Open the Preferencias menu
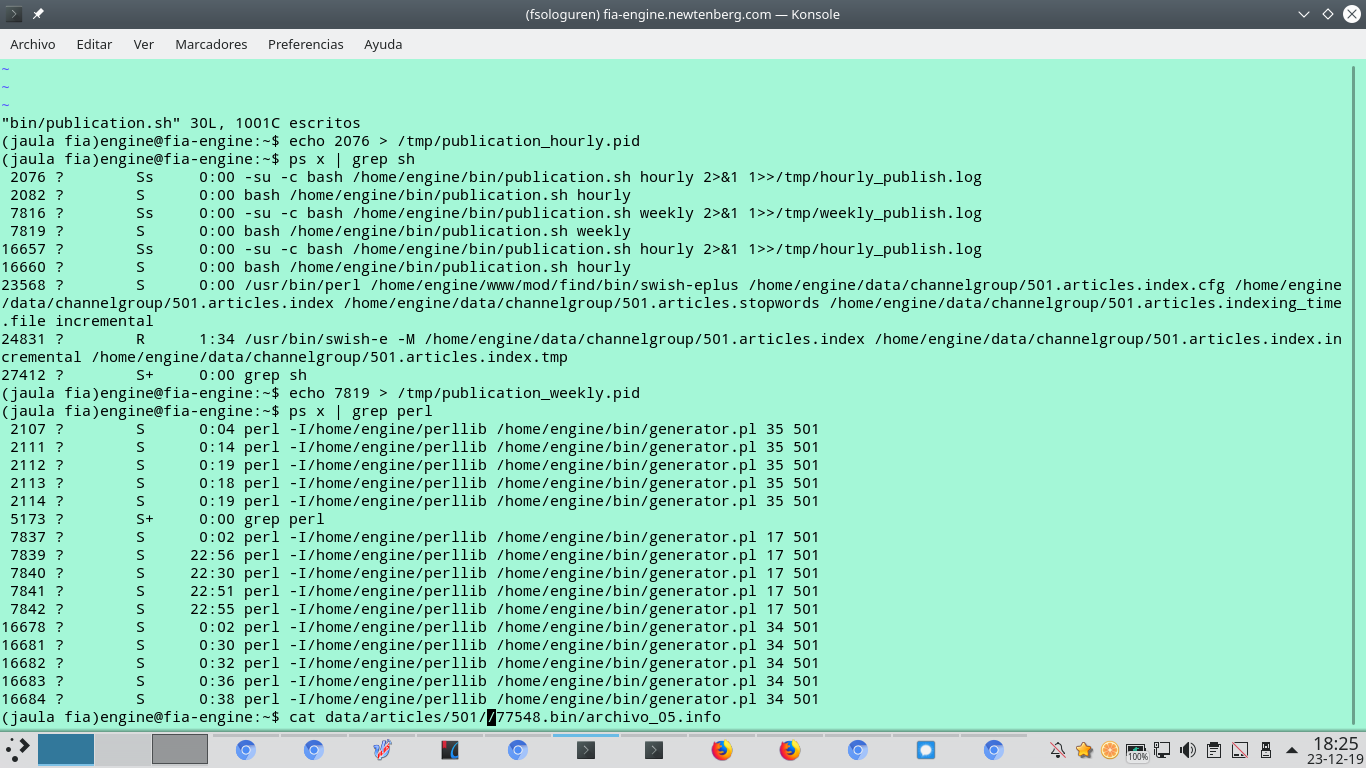This screenshot has height=768, width=1366. tap(305, 44)
